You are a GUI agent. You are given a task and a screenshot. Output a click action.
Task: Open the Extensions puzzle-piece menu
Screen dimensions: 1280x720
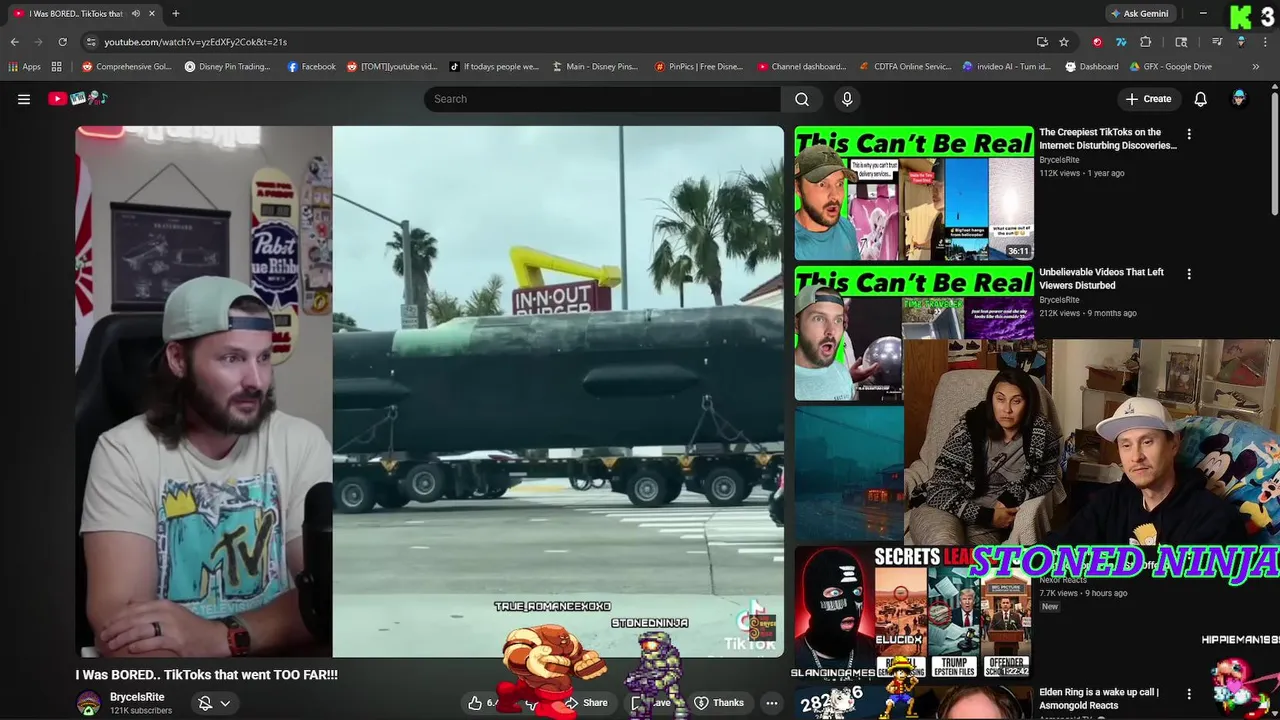[x=1146, y=42]
